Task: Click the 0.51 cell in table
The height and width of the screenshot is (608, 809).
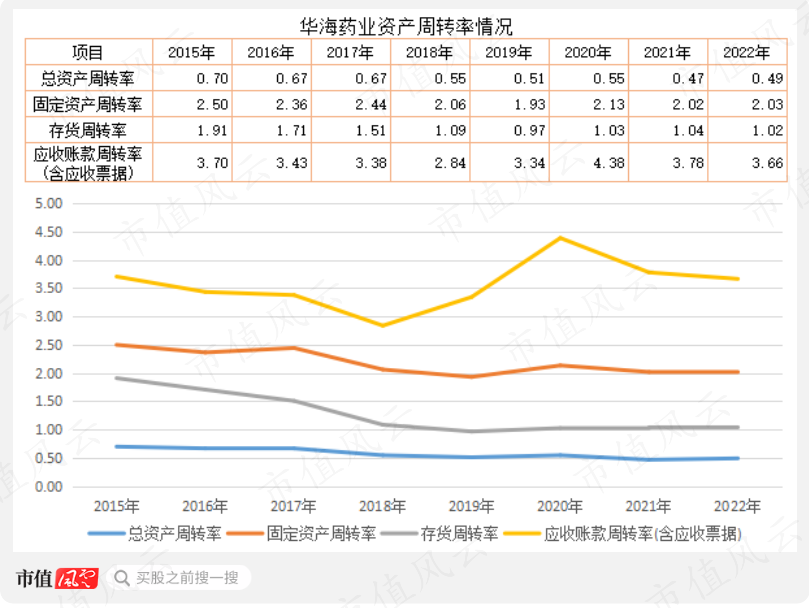Action: click(x=510, y=78)
